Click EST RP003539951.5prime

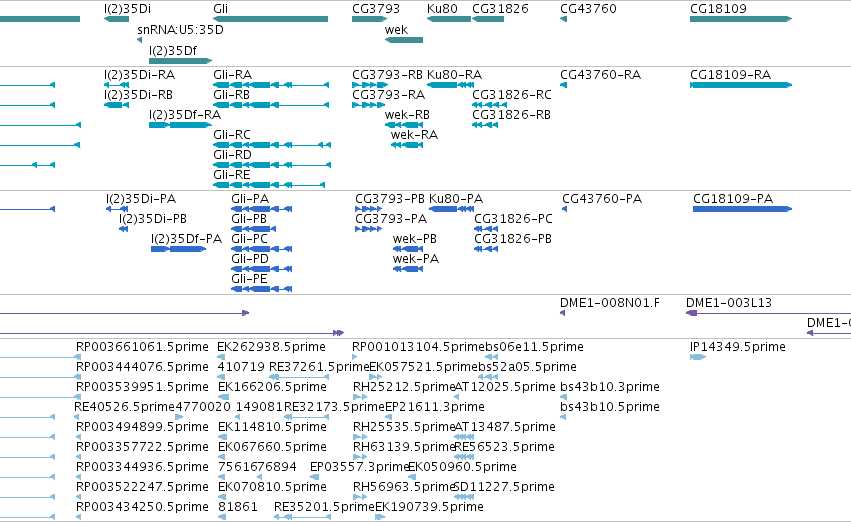point(142,387)
